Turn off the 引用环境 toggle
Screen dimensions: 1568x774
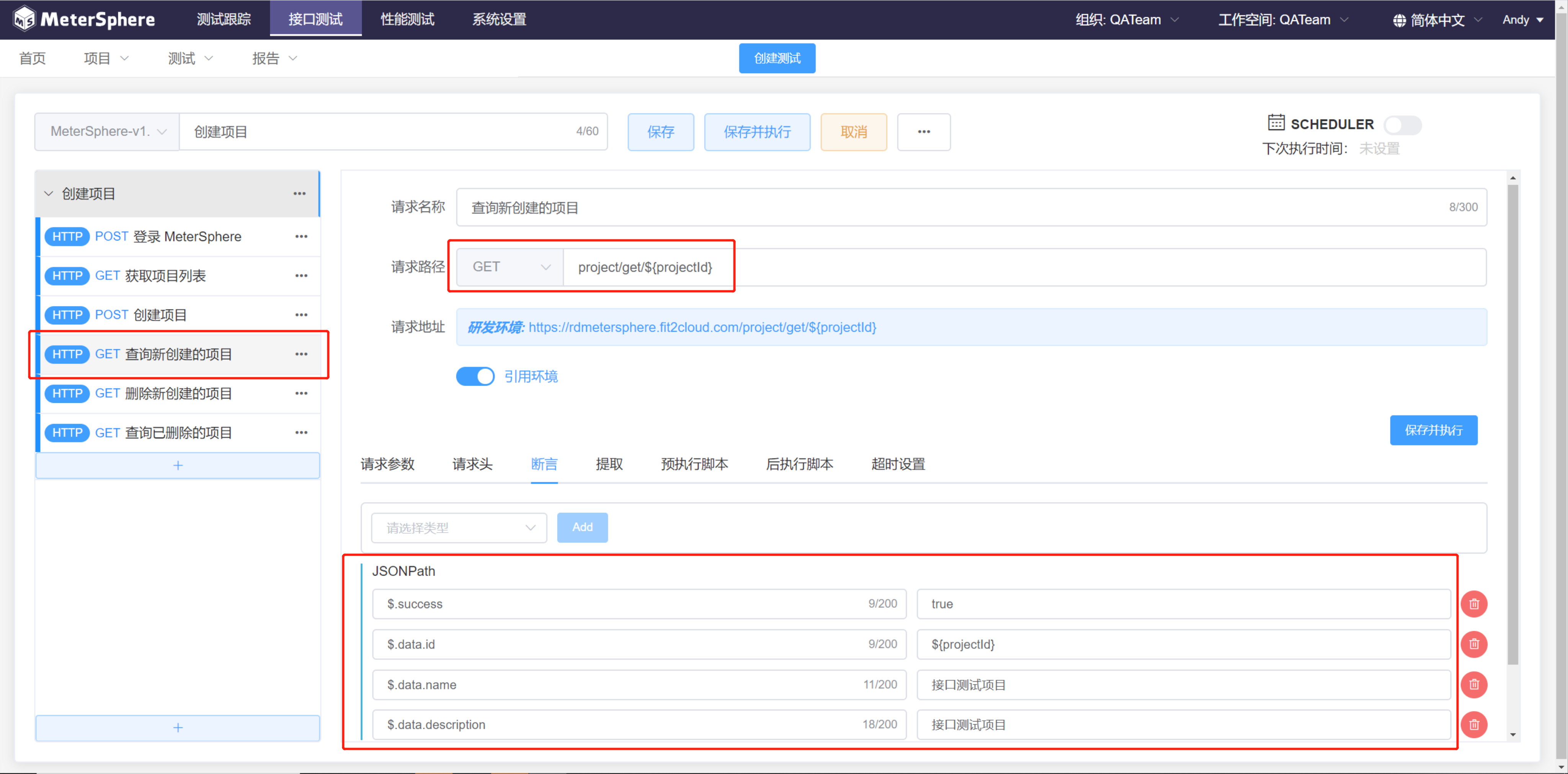[x=475, y=376]
